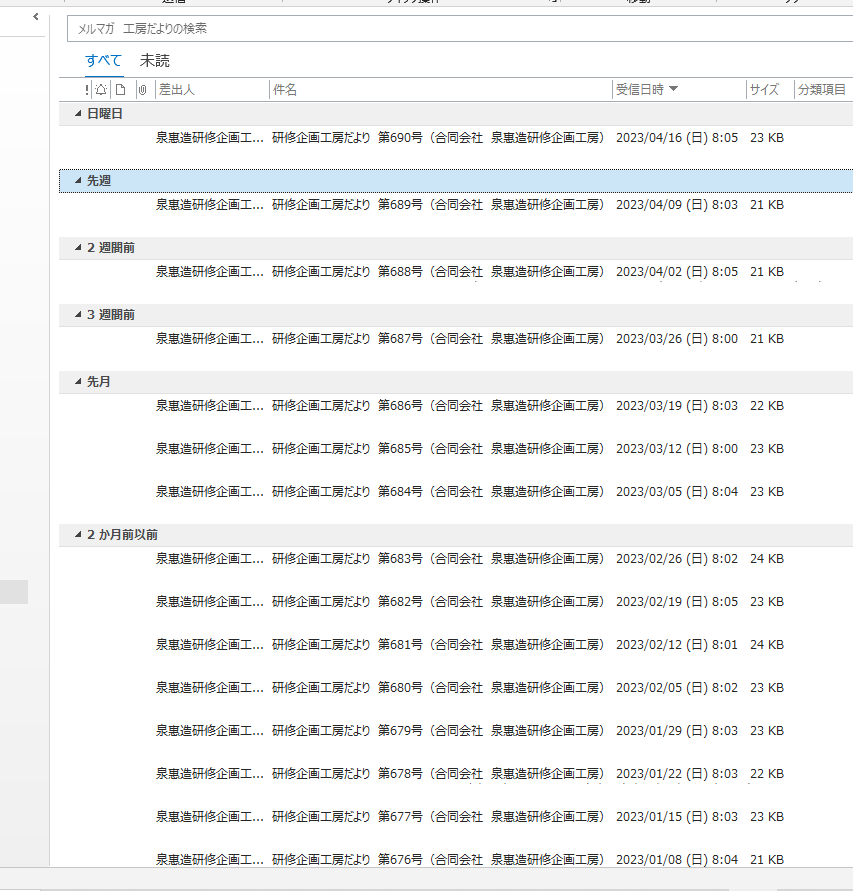The width and height of the screenshot is (853, 891).
Task: Click the 24 KB size in 第681号 row
Action: point(767,645)
